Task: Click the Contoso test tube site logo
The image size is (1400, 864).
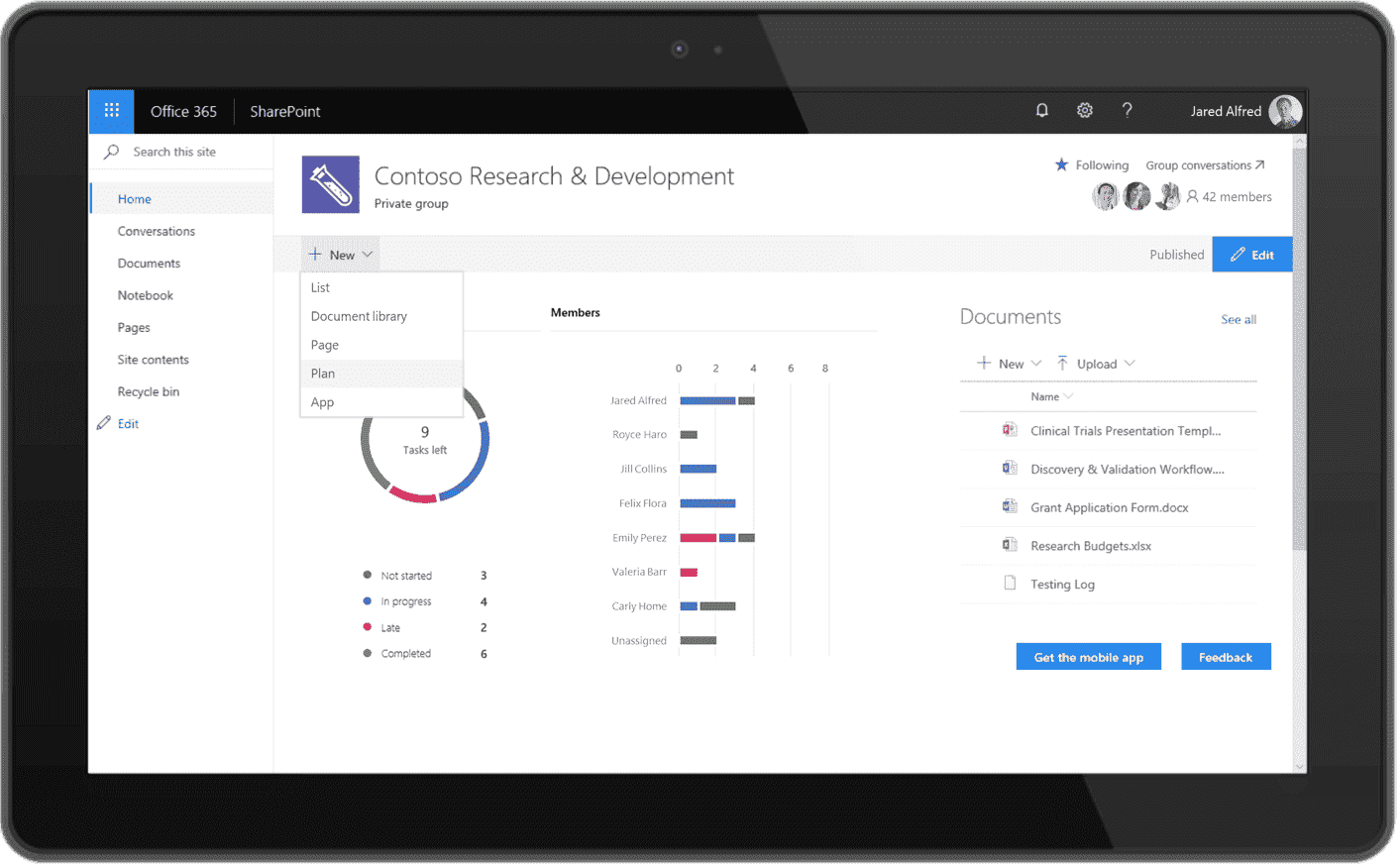Action: [x=331, y=184]
